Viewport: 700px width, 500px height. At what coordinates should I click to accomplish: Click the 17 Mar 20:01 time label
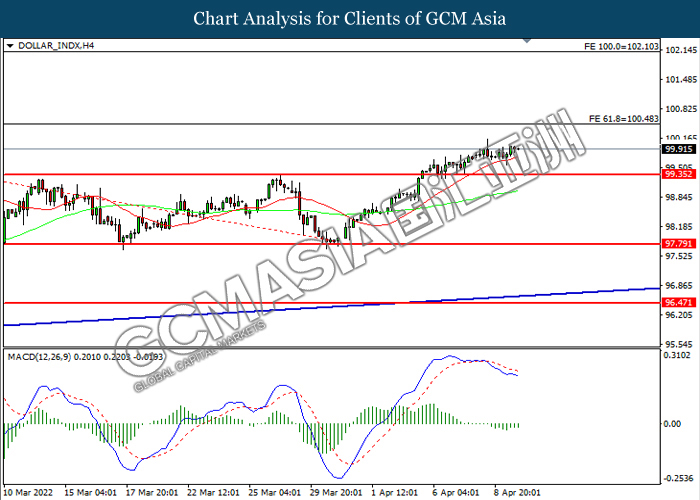152,493
